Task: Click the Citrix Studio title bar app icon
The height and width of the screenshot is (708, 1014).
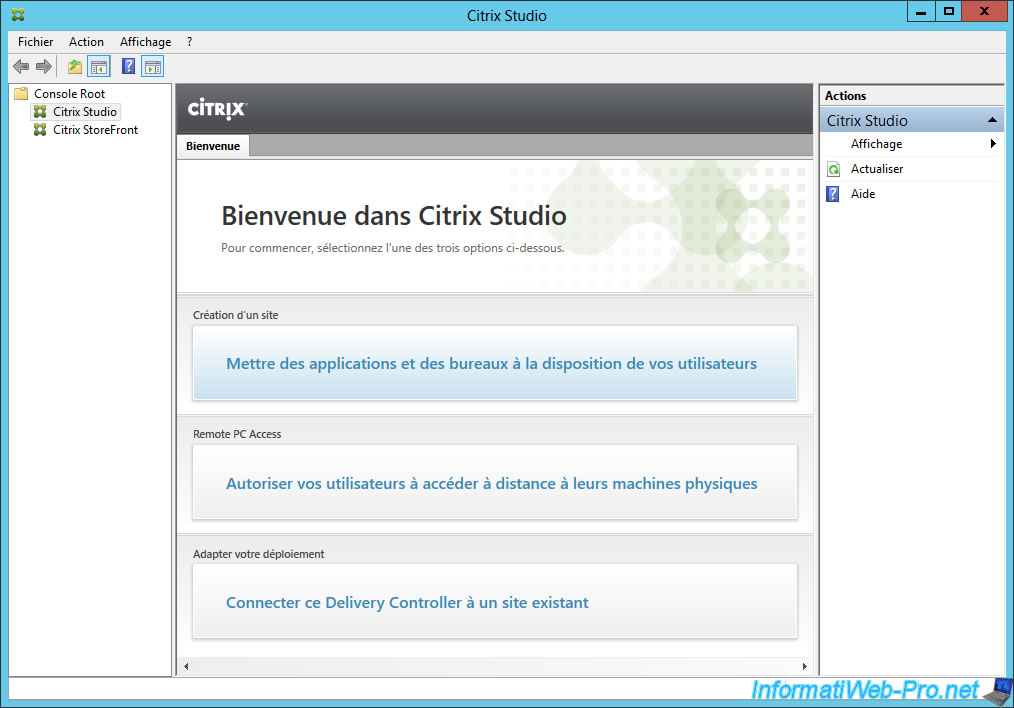Action: point(18,15)
